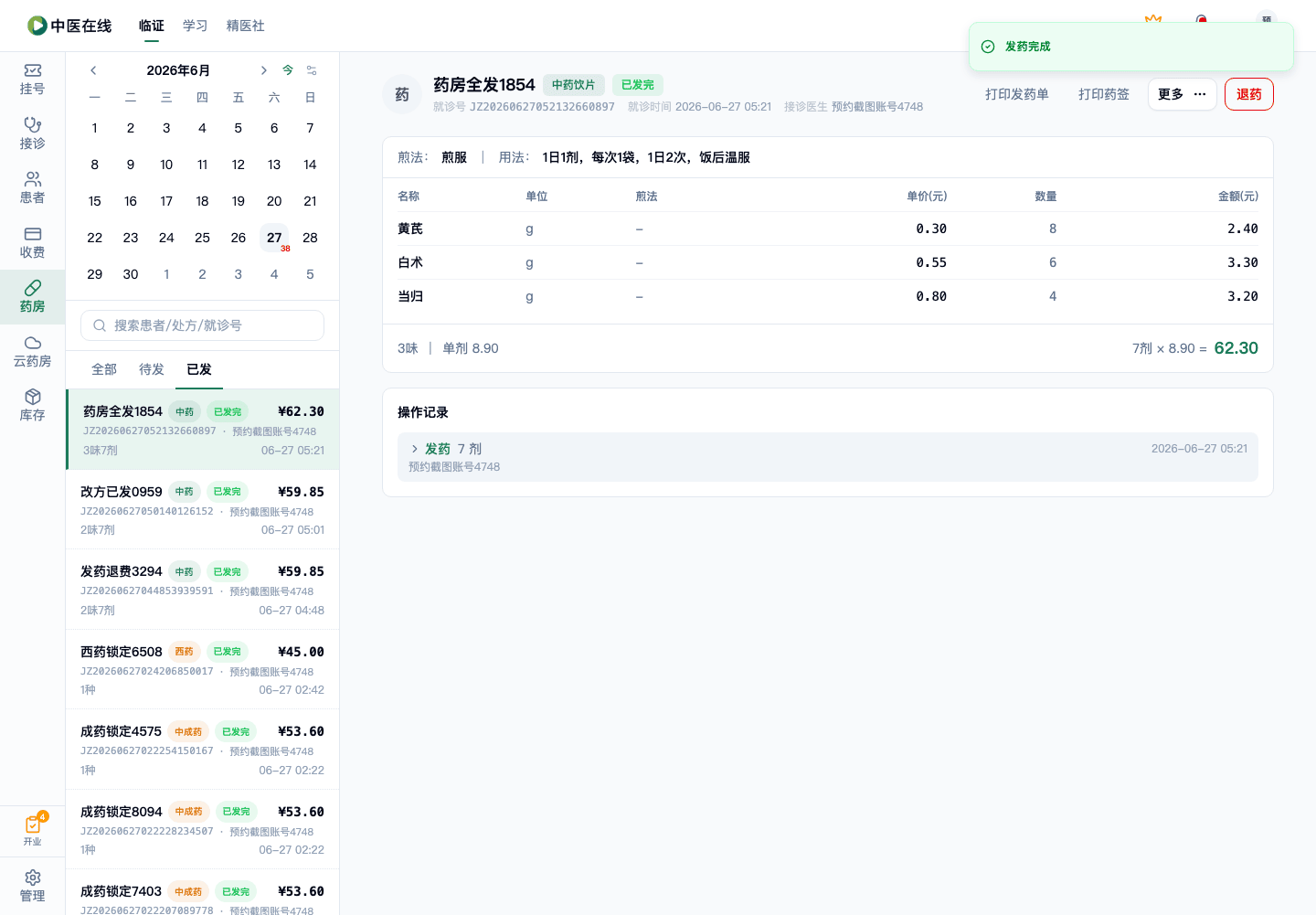Image resolution: width=1316 pixels, height=915 pixels.
Task: Click the 中药饮片 tag in header
Action: coord(574,85)
